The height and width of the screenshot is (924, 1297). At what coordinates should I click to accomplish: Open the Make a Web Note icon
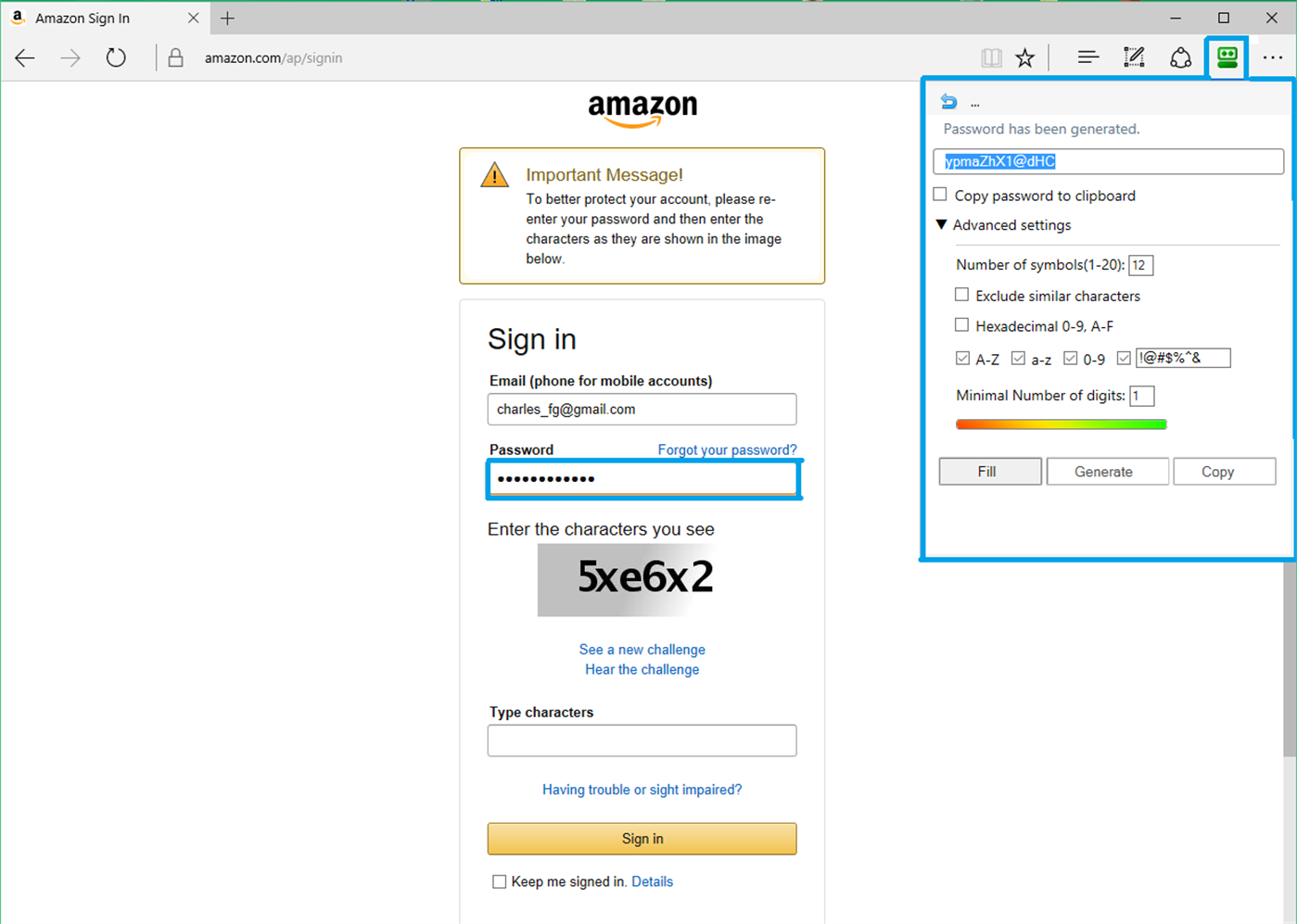coord(1134,57)
